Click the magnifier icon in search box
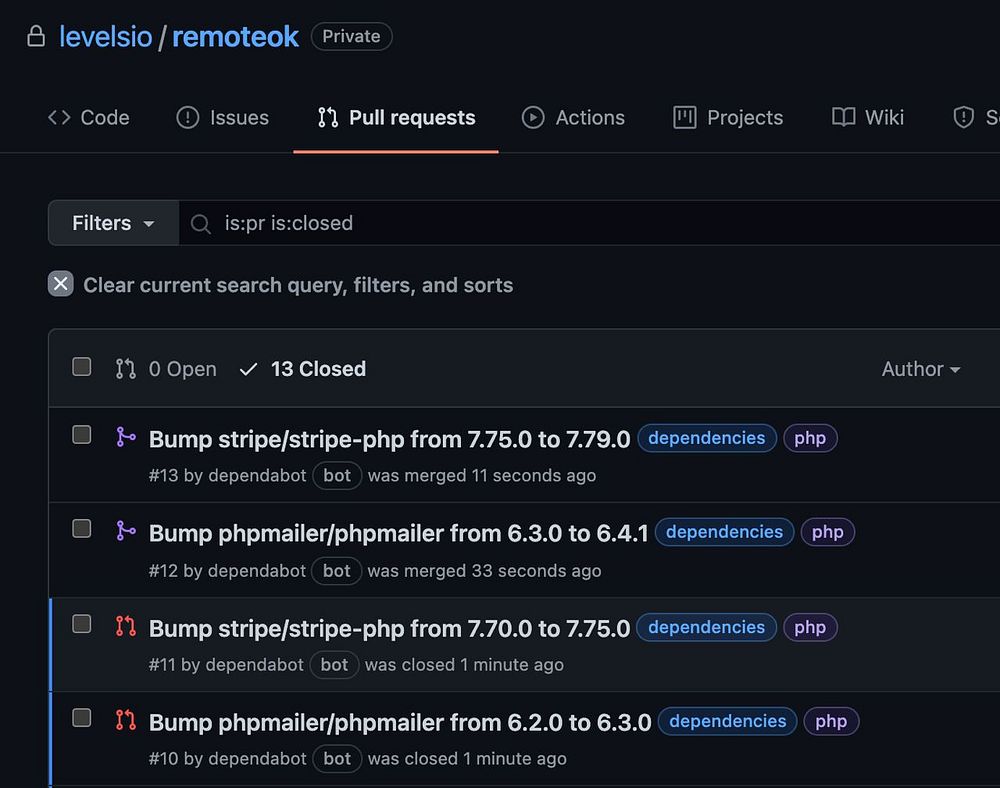This screenshot has width=1000, height=788. (201, 224)
